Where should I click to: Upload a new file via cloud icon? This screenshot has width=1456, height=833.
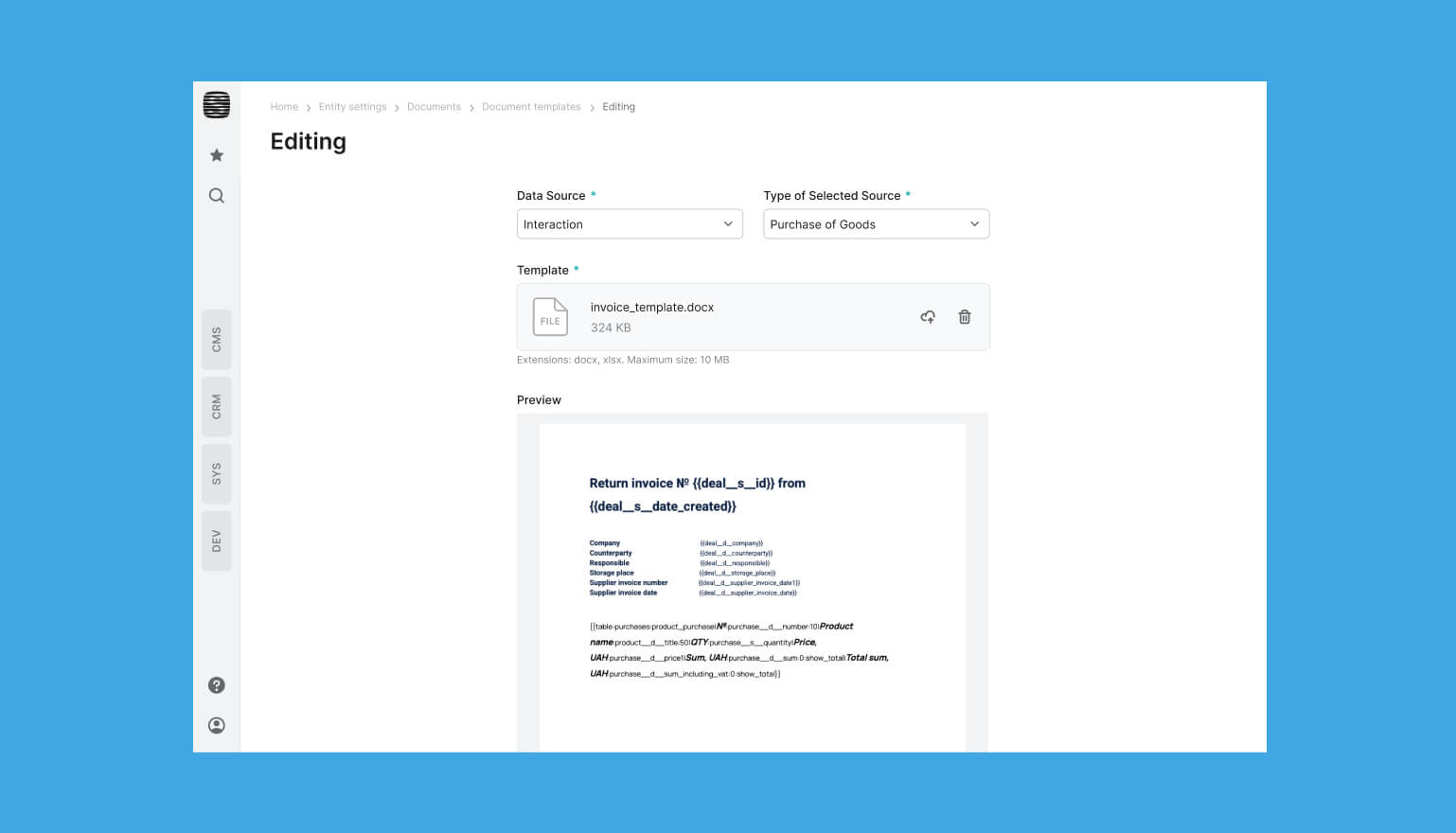click(928, 317)
